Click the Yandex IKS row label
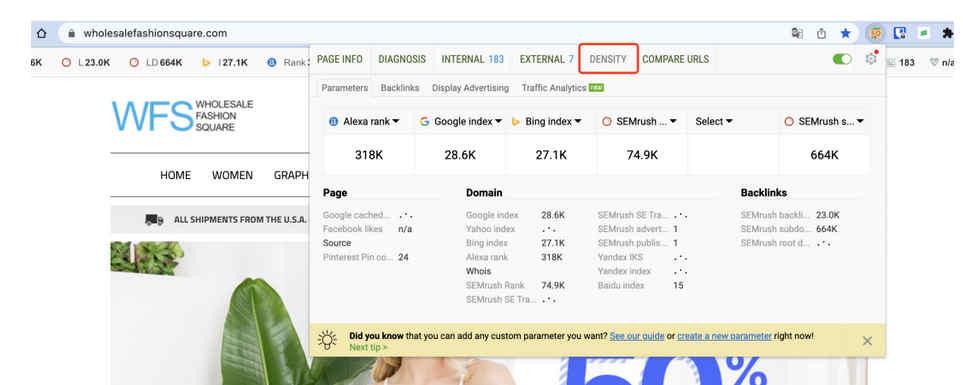 620,257
